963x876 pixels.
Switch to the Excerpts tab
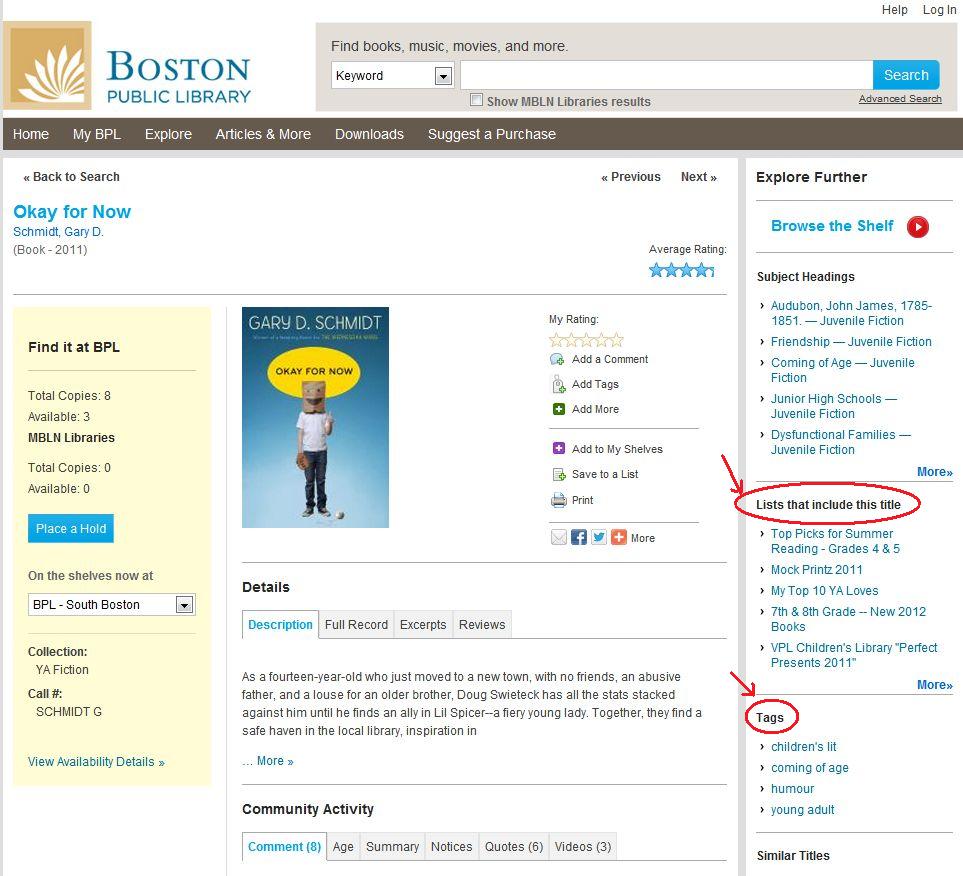423,624
